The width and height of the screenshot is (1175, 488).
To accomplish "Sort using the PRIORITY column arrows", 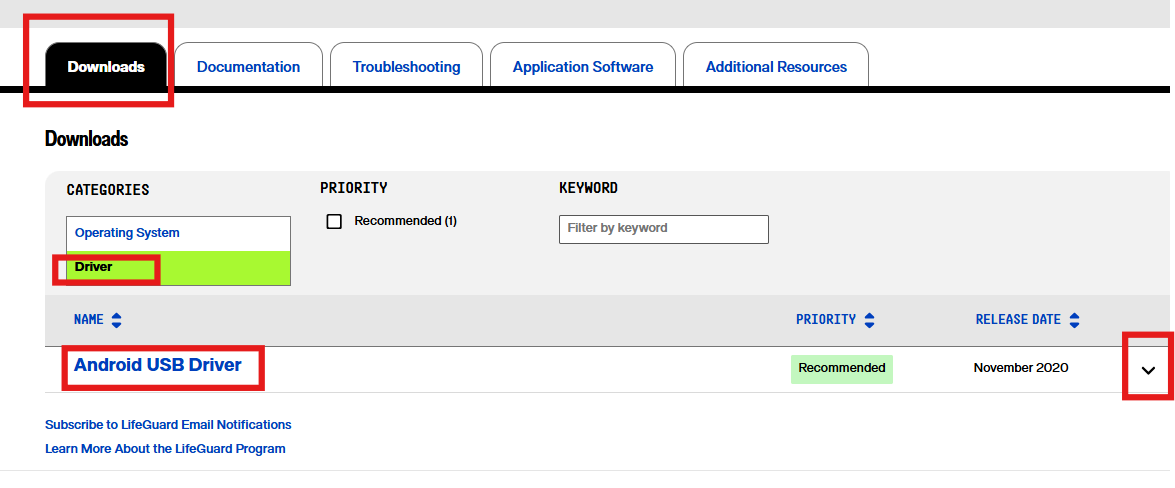I will tap(869, 321).
